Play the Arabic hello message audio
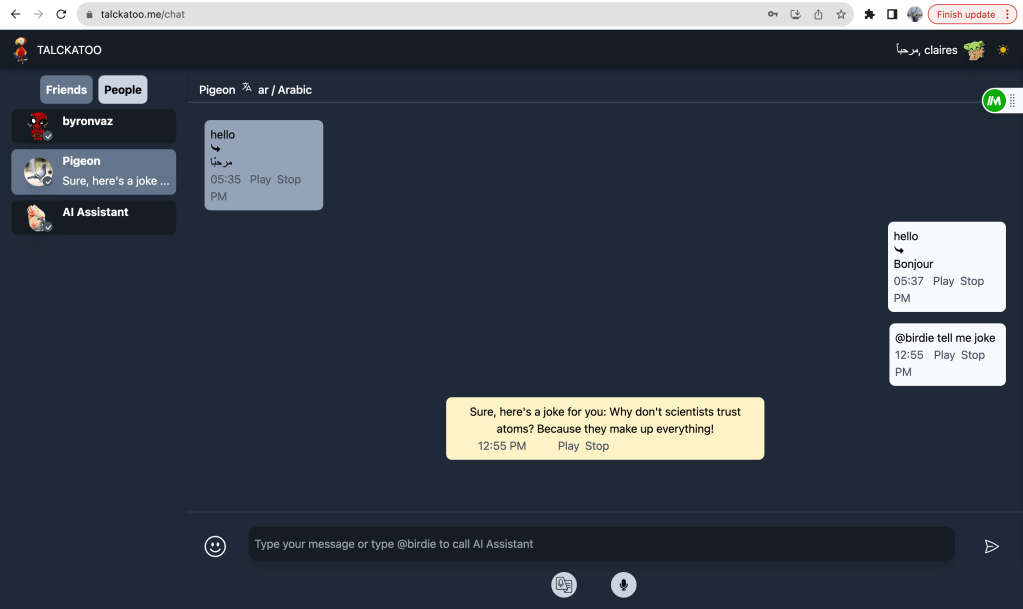Screen dimensions: 1023x609 point(260,179)
